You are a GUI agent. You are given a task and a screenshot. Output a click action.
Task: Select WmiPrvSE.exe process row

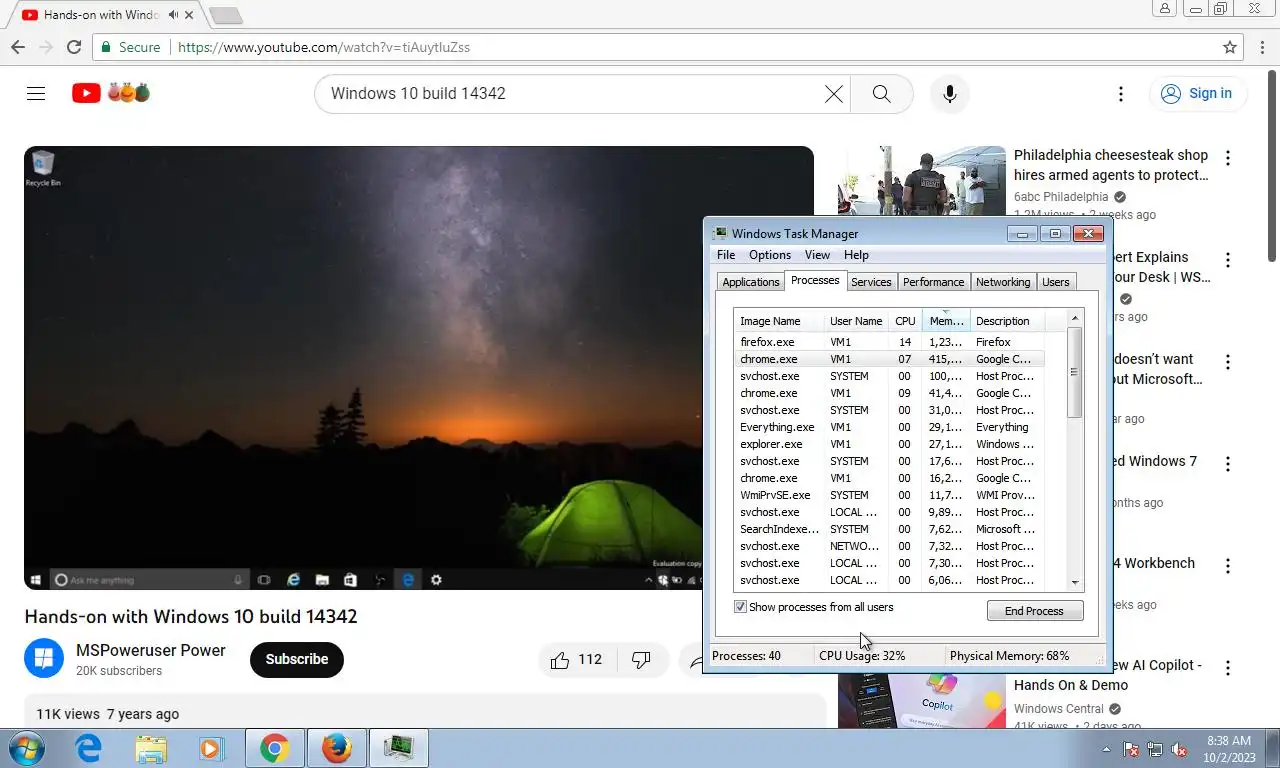coord(889,495)
